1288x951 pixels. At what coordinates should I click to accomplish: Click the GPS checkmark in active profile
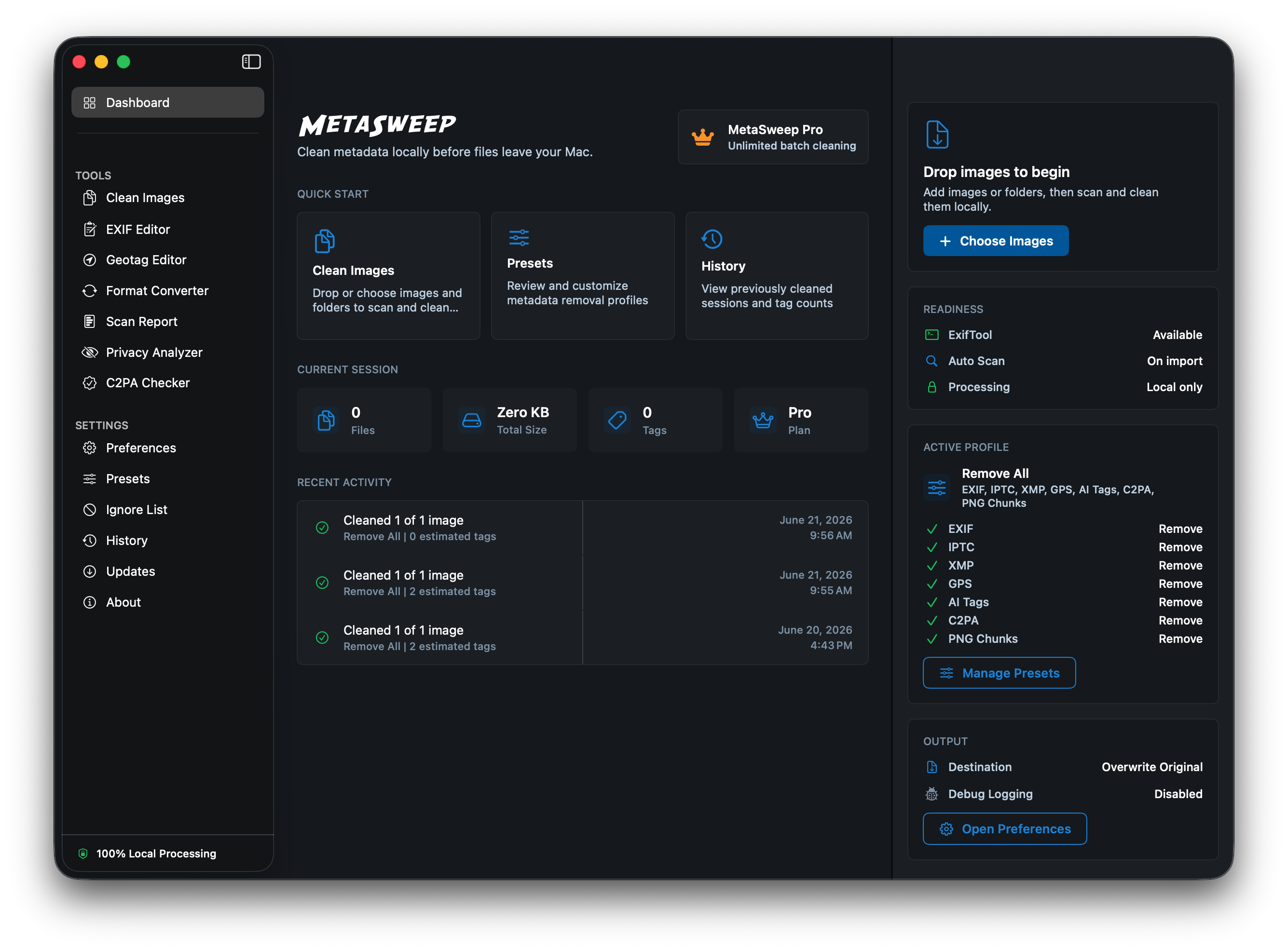pos(932,584)
